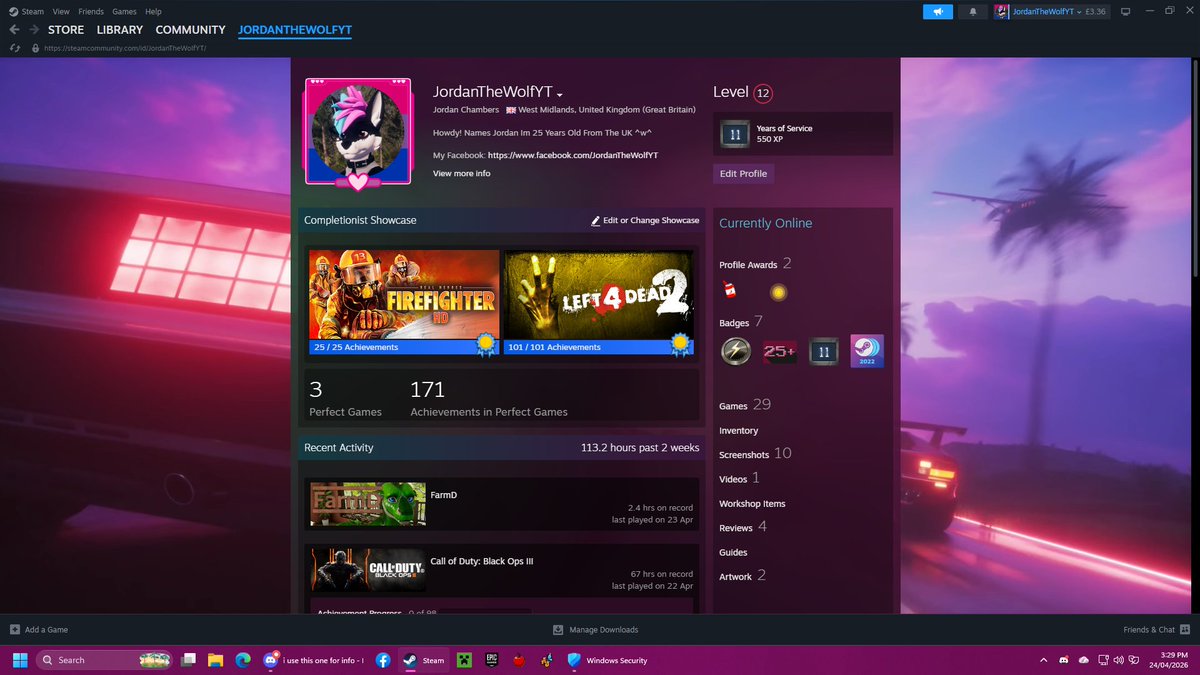1200x675 pixels.
Task: Launch Minecraft from the taskbar
Action: point(464,660)
